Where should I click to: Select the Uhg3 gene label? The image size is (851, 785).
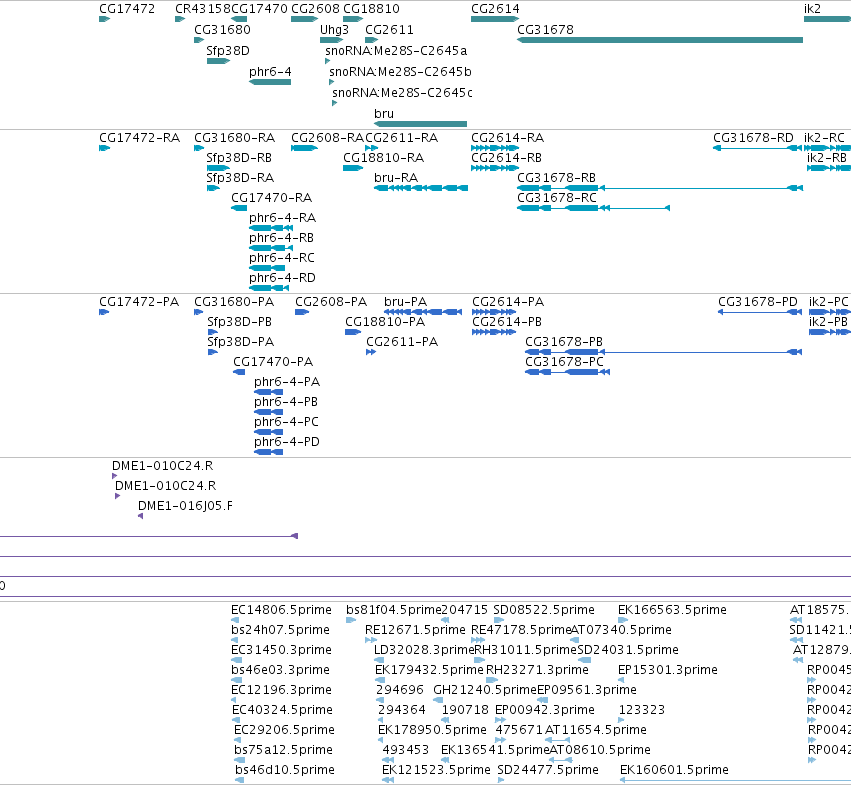(334, 29)
